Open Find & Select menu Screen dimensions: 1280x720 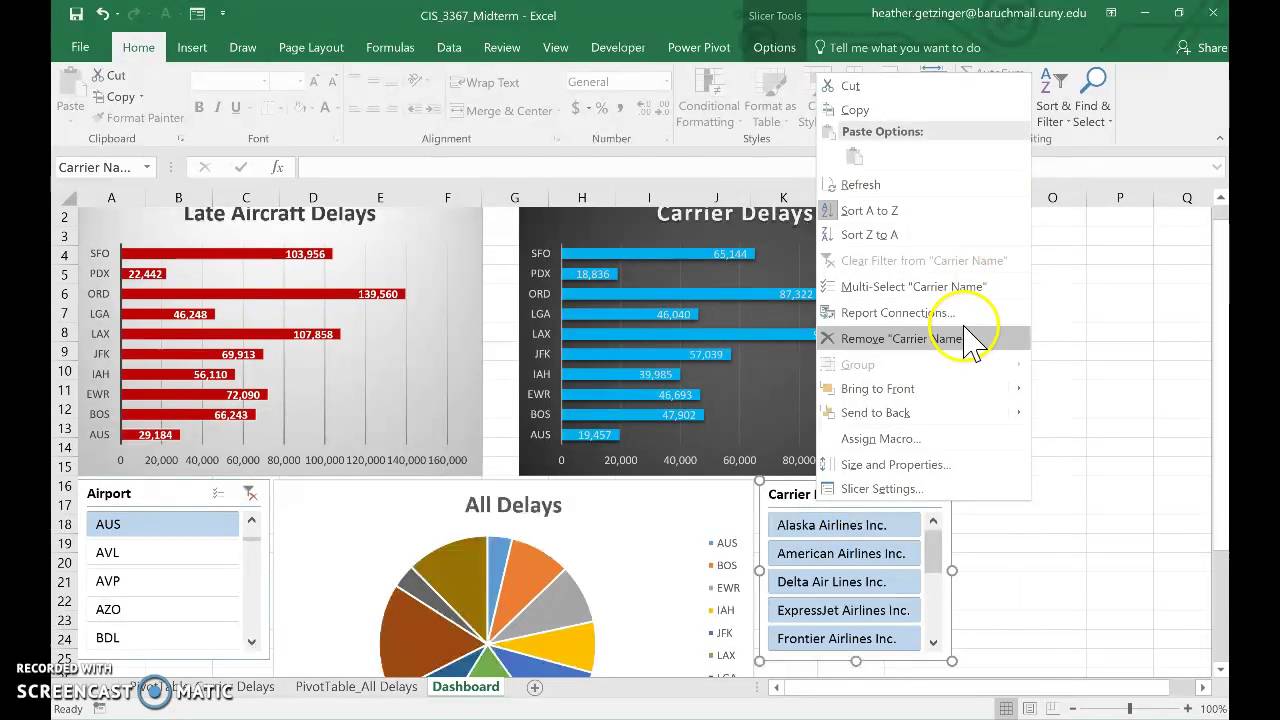(1091, 98)
